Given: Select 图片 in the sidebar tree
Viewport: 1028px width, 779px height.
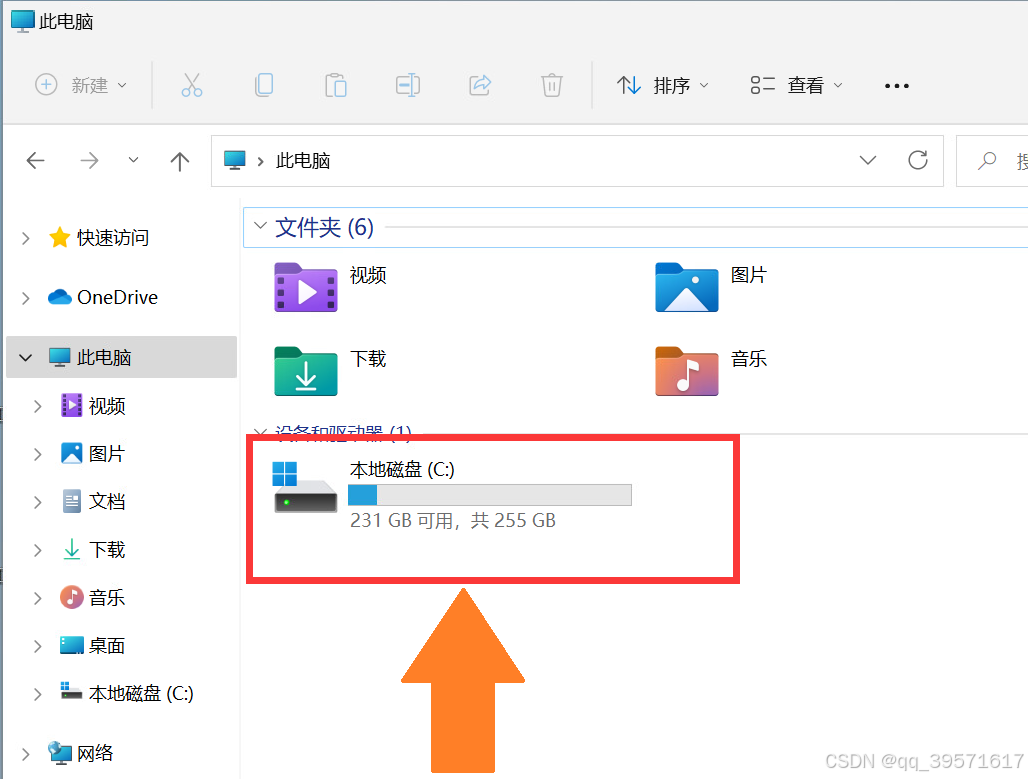Looking at the screenshot, I should tap(92, 454).
